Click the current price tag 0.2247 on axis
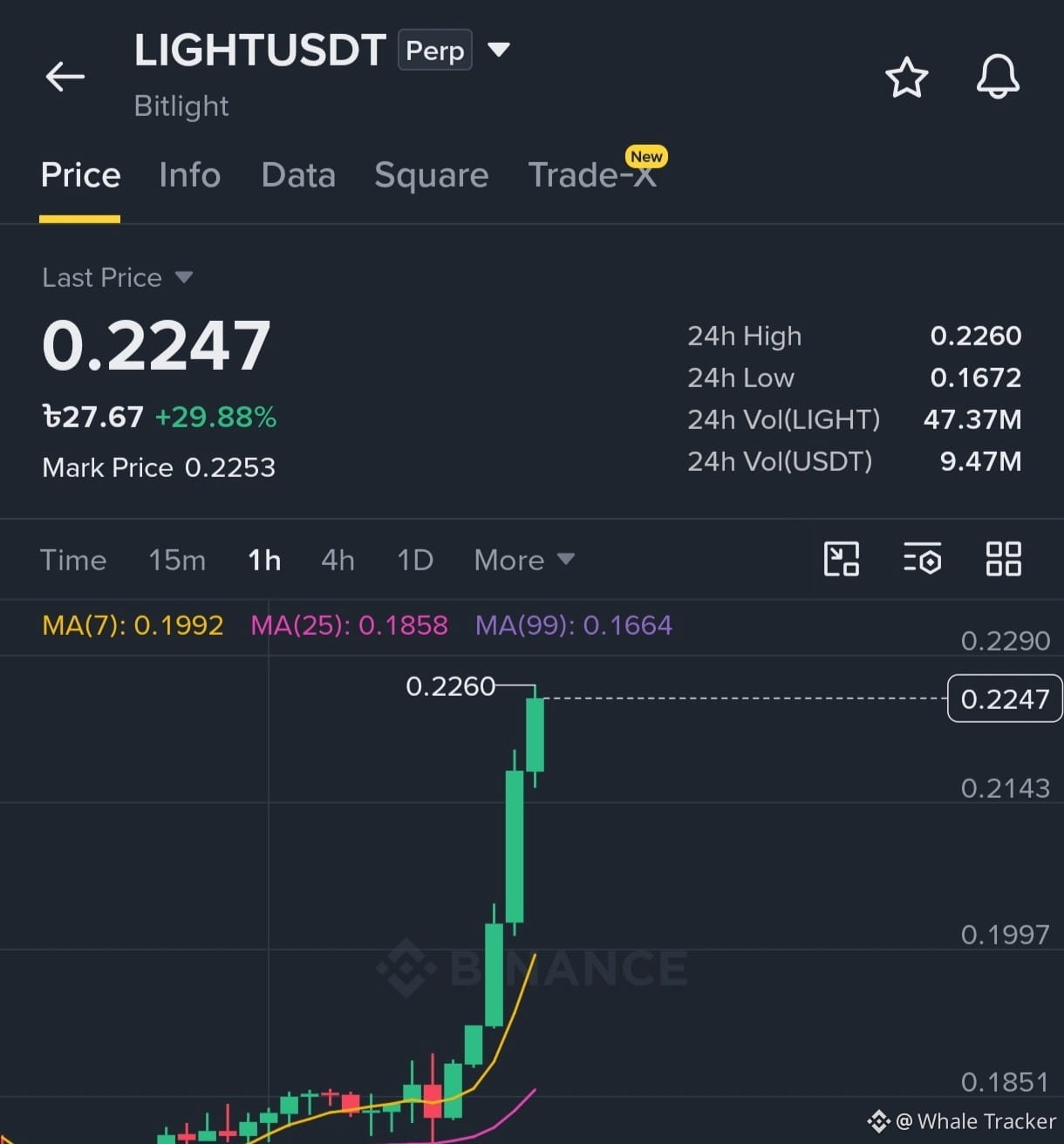Screen dimensions: 1064x1144 (1005, 698)
